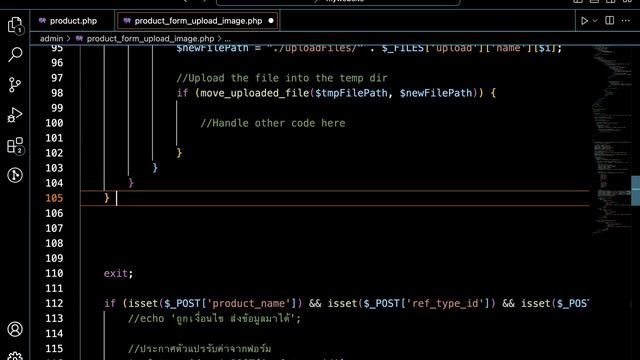Click the comment 'Handle other code here'
640x360 pixels.
click(273, 123)
